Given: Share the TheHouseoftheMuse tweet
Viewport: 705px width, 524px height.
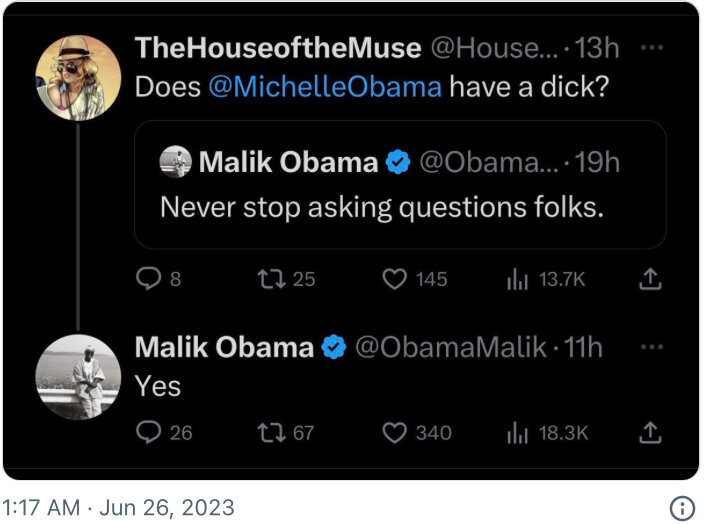Looking at the screenshot, I should pos(651,280).
